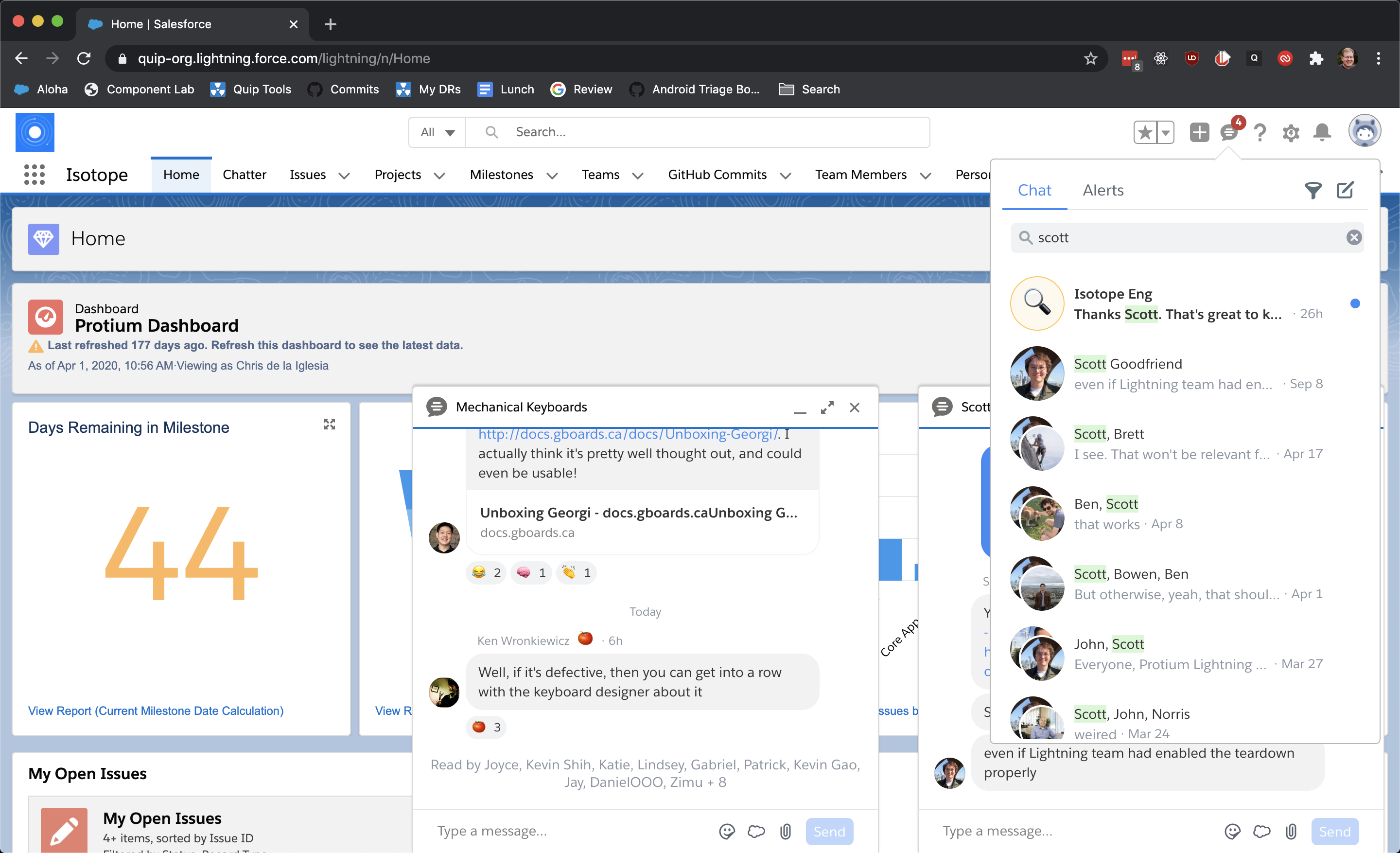This screenshot has width=1400, height=853.
Task: Type a message field in Mechanical Keyboards
Action: [568, 832]
